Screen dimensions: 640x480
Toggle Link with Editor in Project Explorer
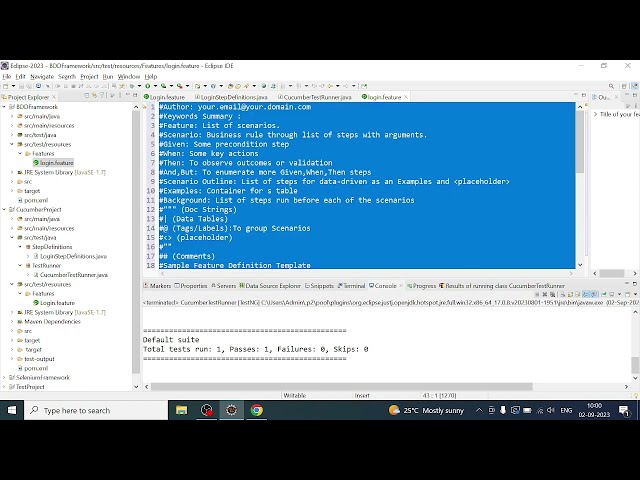click(94, 96)
